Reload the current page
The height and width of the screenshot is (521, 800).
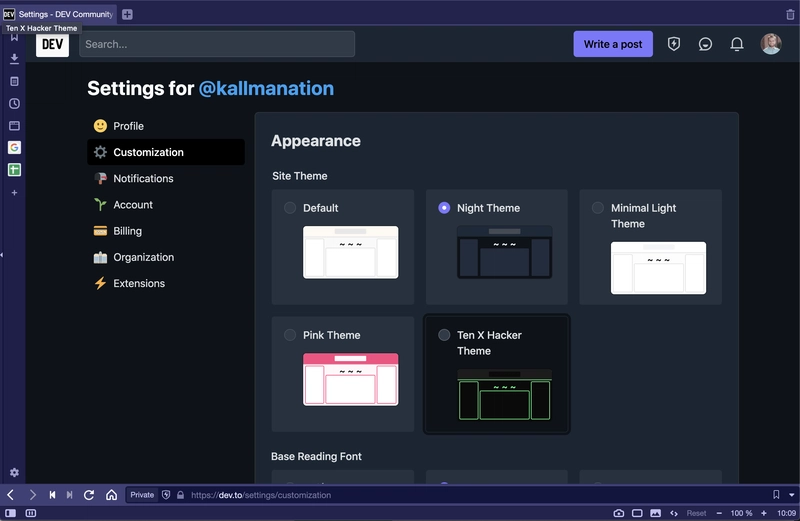[89, 494]
